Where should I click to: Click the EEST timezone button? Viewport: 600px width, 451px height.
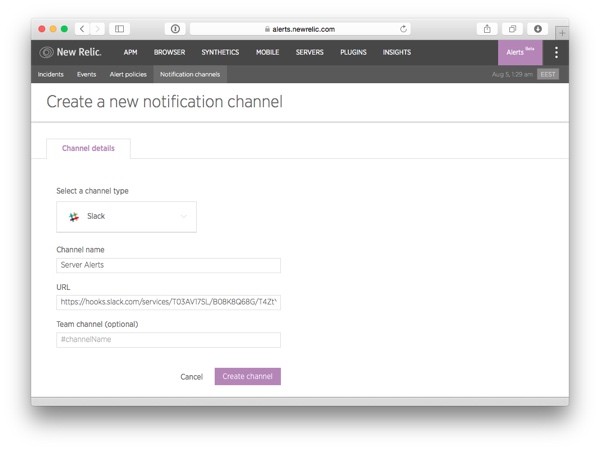tap(548, 74)
